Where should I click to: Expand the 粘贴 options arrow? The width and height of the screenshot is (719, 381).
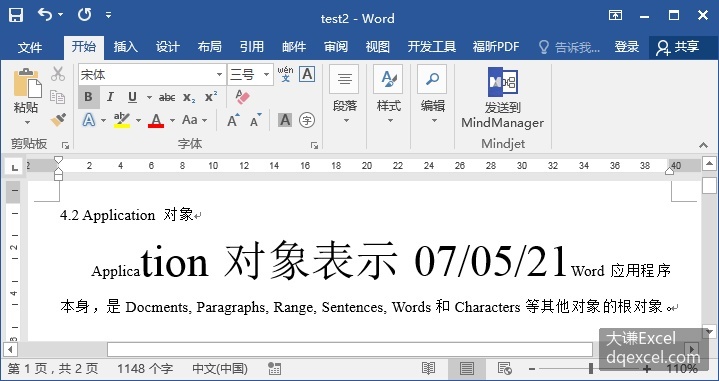pos(27,122)
